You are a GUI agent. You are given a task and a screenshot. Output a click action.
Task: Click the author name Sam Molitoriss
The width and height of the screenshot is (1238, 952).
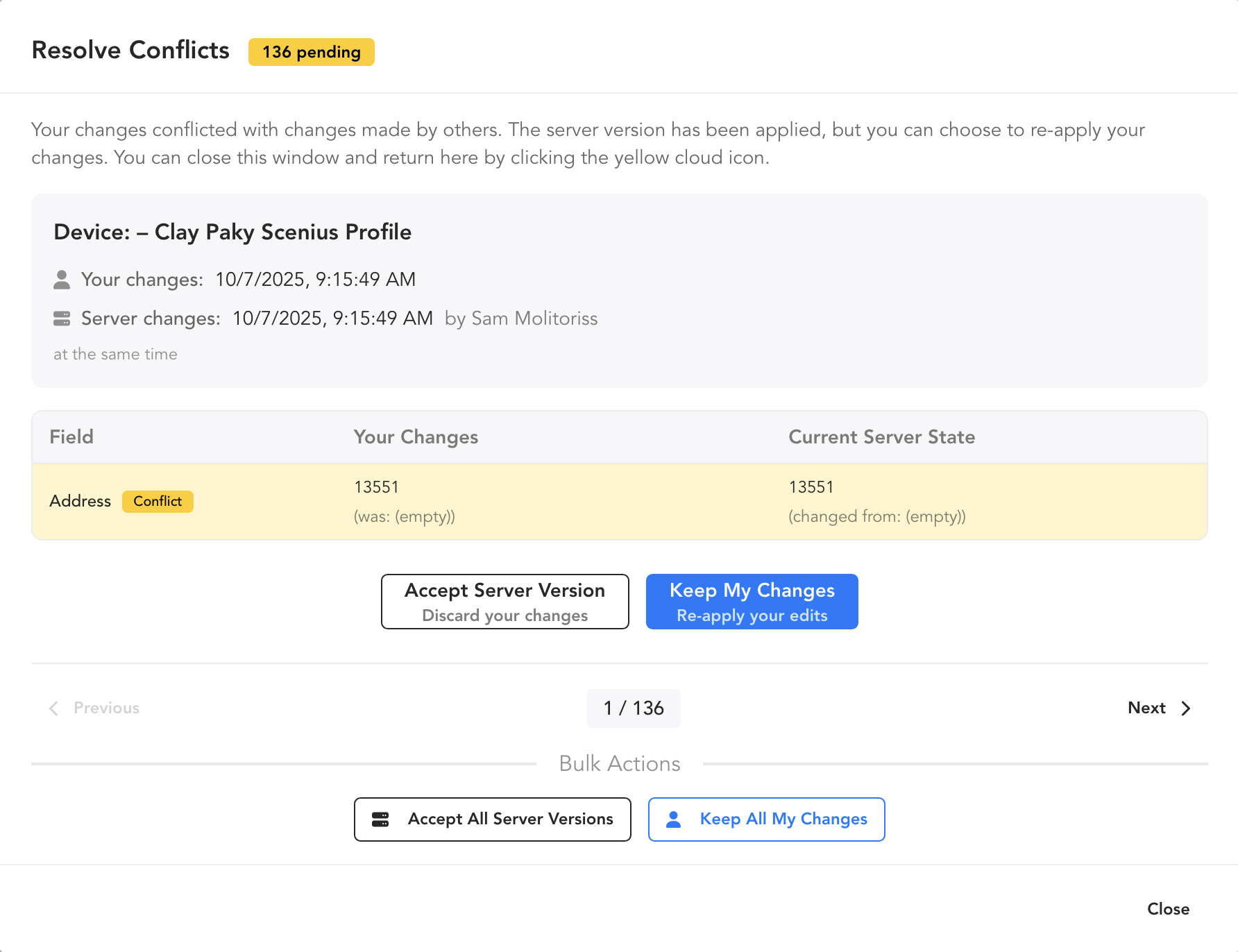[x=534, y=318]
